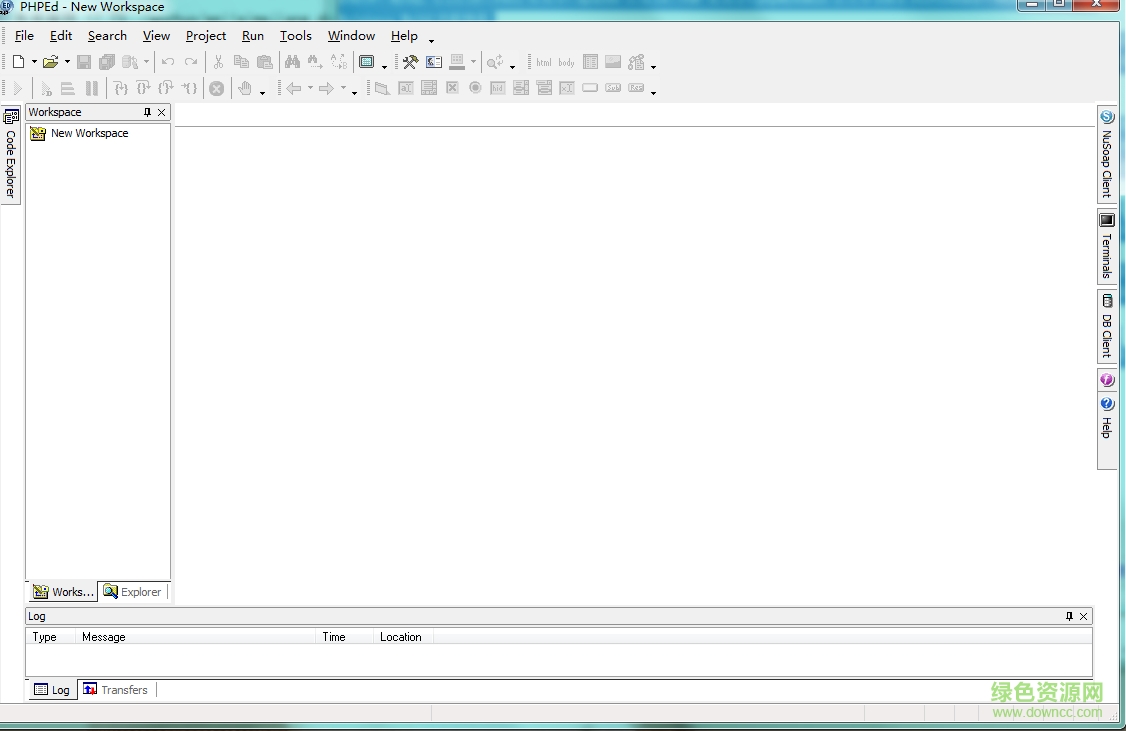Viewport: 1126px width, 731px height.
Task: Open the dropdown arrow beside the New icon
Action: (32, 61)
